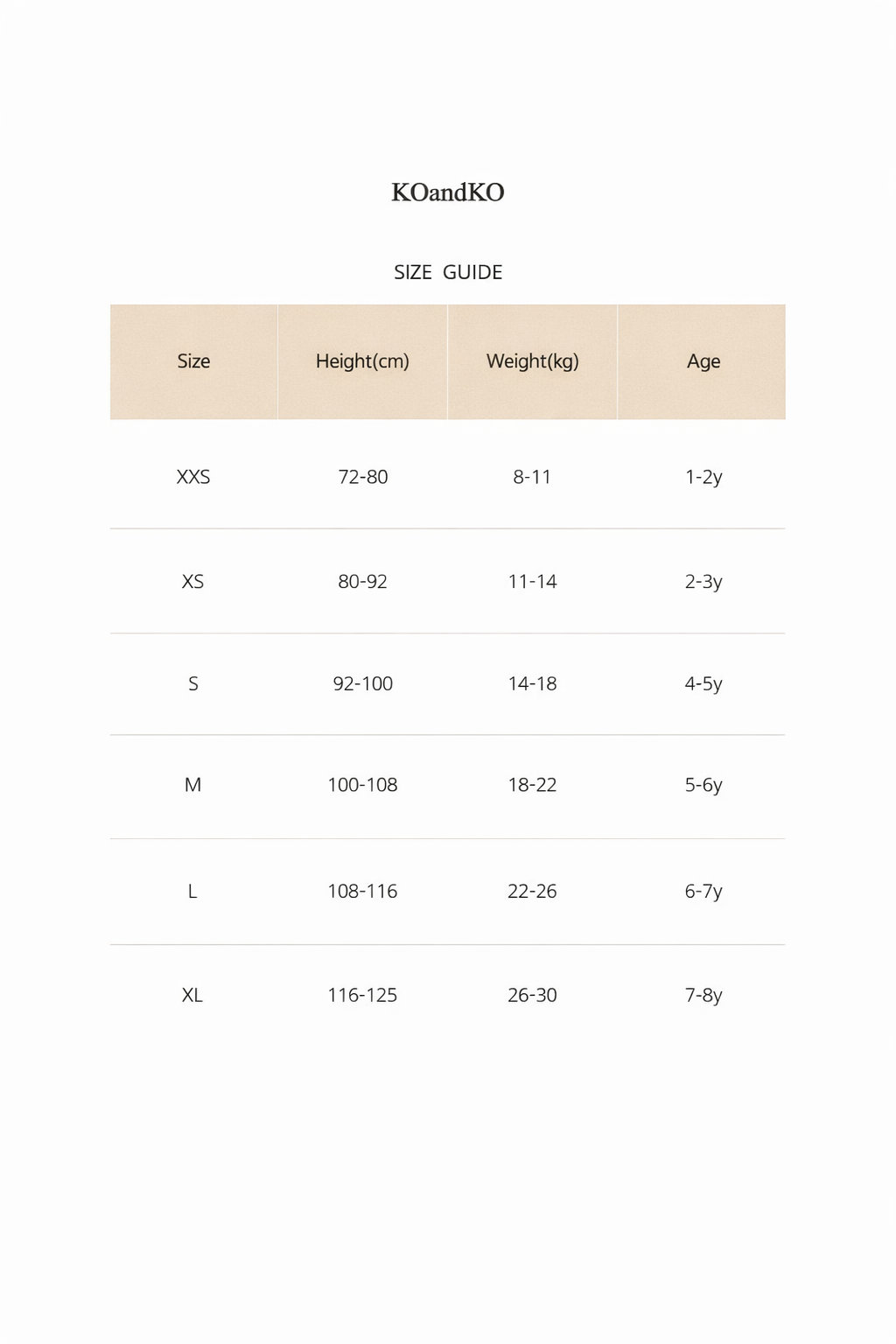Click the XL size label

click(x=192, y=995)
